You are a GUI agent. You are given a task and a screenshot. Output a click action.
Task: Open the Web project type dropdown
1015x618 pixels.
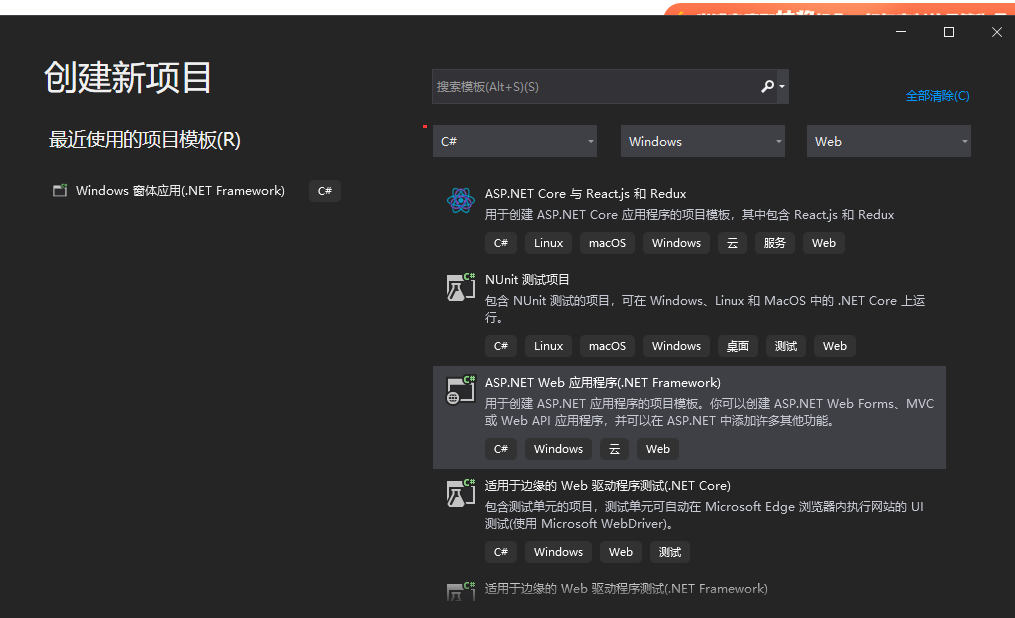[x=888, y=141]
